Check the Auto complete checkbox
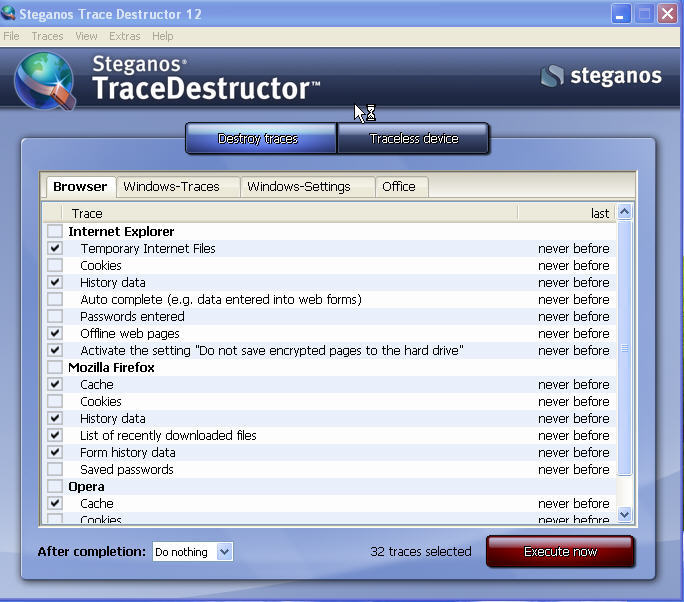This screenshot has width=684, height=602. [55, 299]
